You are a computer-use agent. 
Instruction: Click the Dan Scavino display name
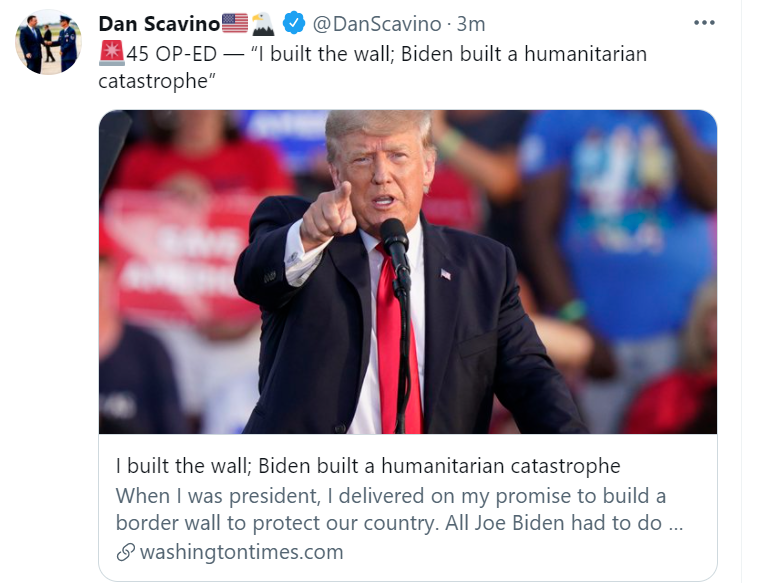[159, 24]
